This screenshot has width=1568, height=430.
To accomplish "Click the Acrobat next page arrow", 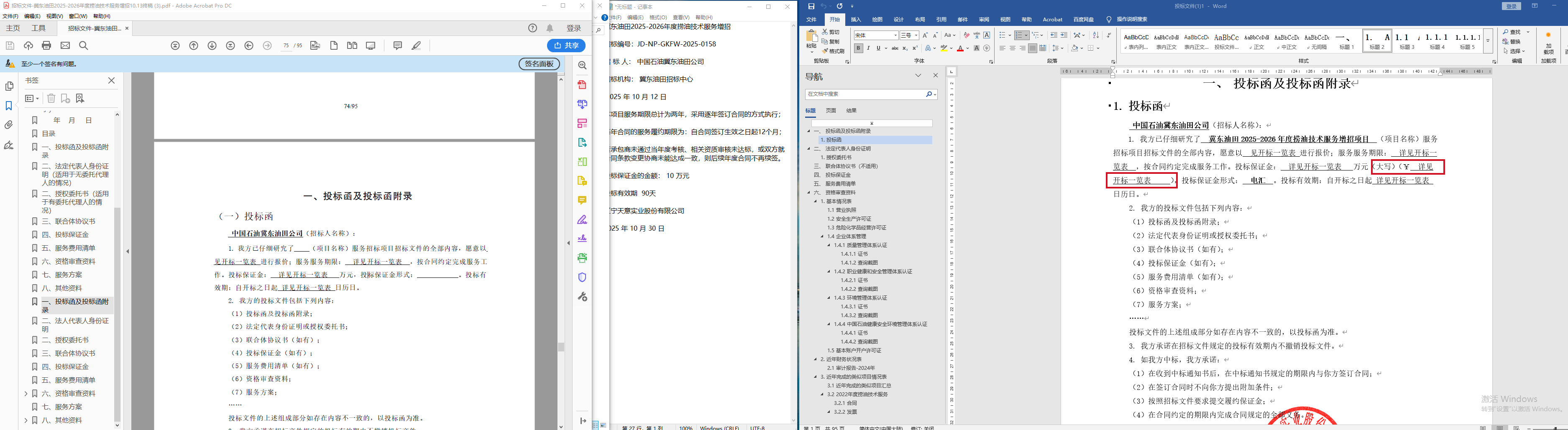I will pos(212,46).
